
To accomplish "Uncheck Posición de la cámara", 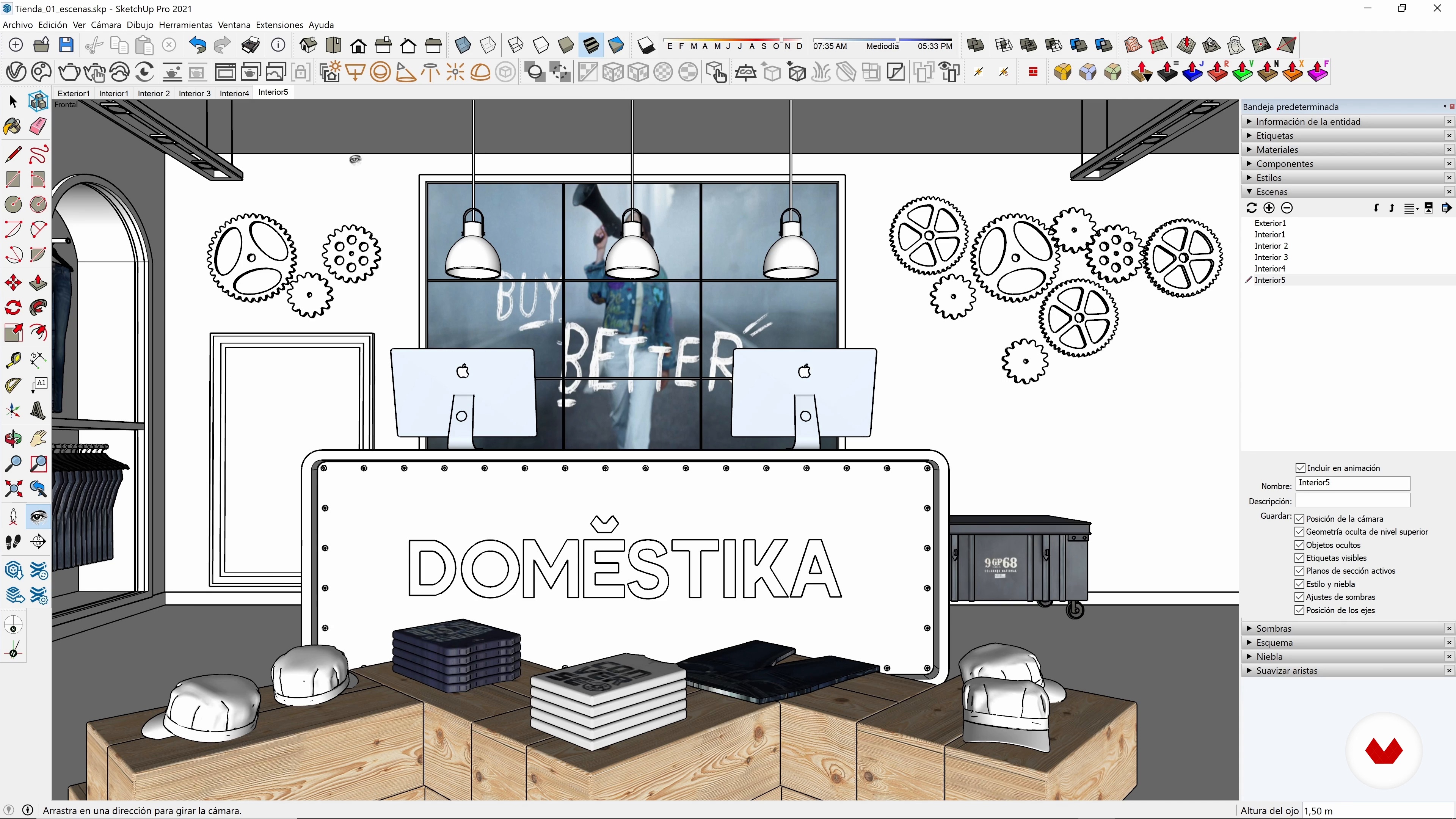I will pos(1299,519).
